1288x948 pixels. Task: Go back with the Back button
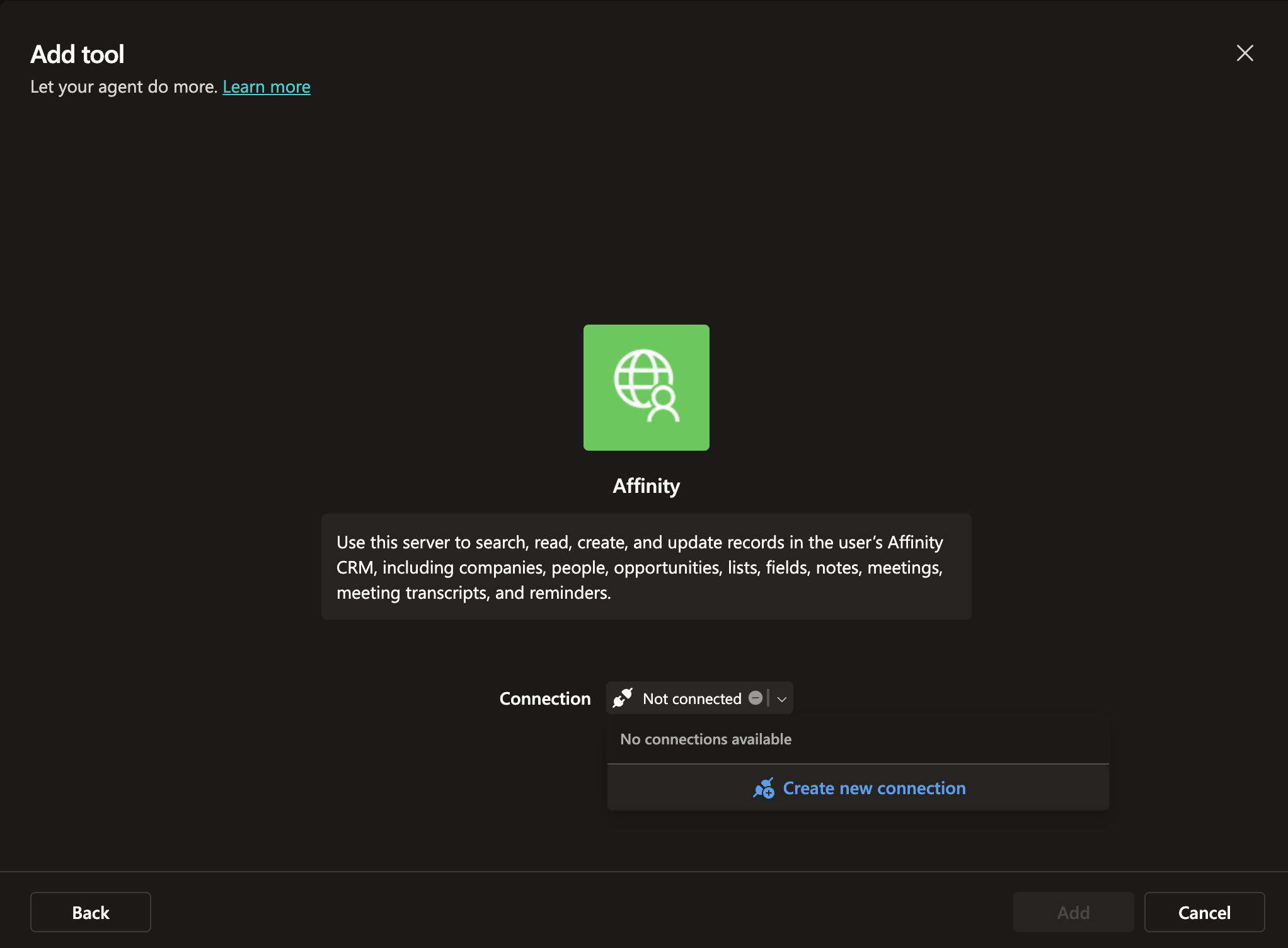point(91,912)
